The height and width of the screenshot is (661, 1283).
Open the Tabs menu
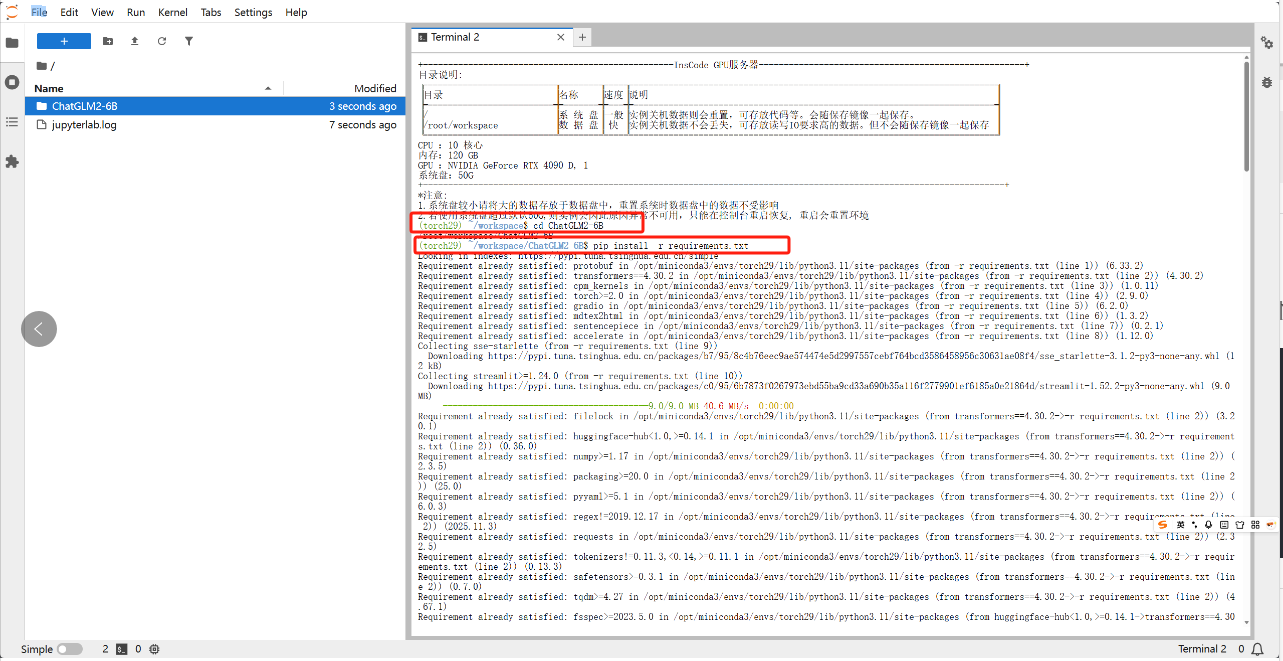pos(211,12)
